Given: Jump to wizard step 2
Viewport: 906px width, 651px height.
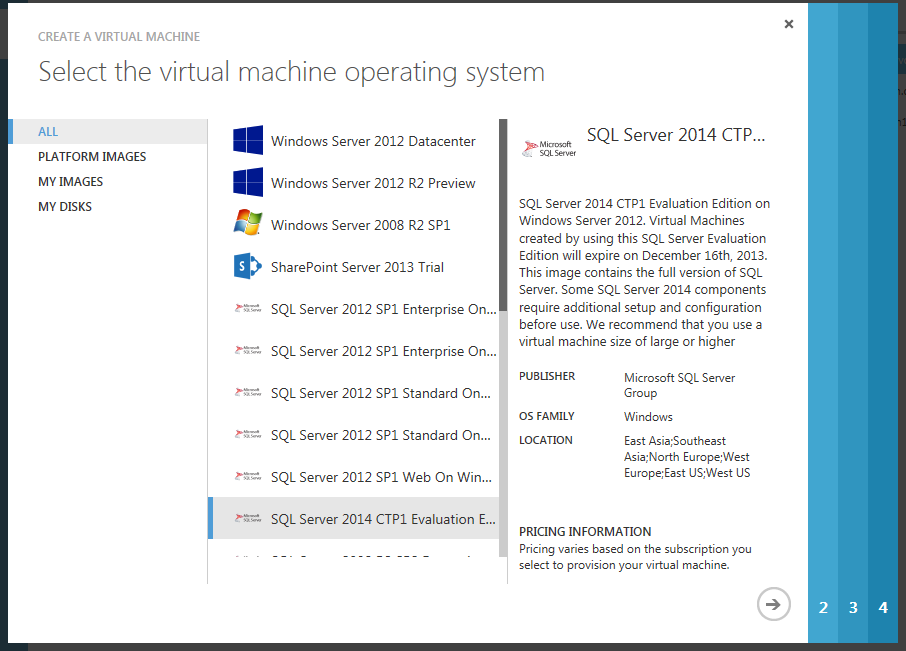Looking at the screenshot, I should [x=823, y=607].
